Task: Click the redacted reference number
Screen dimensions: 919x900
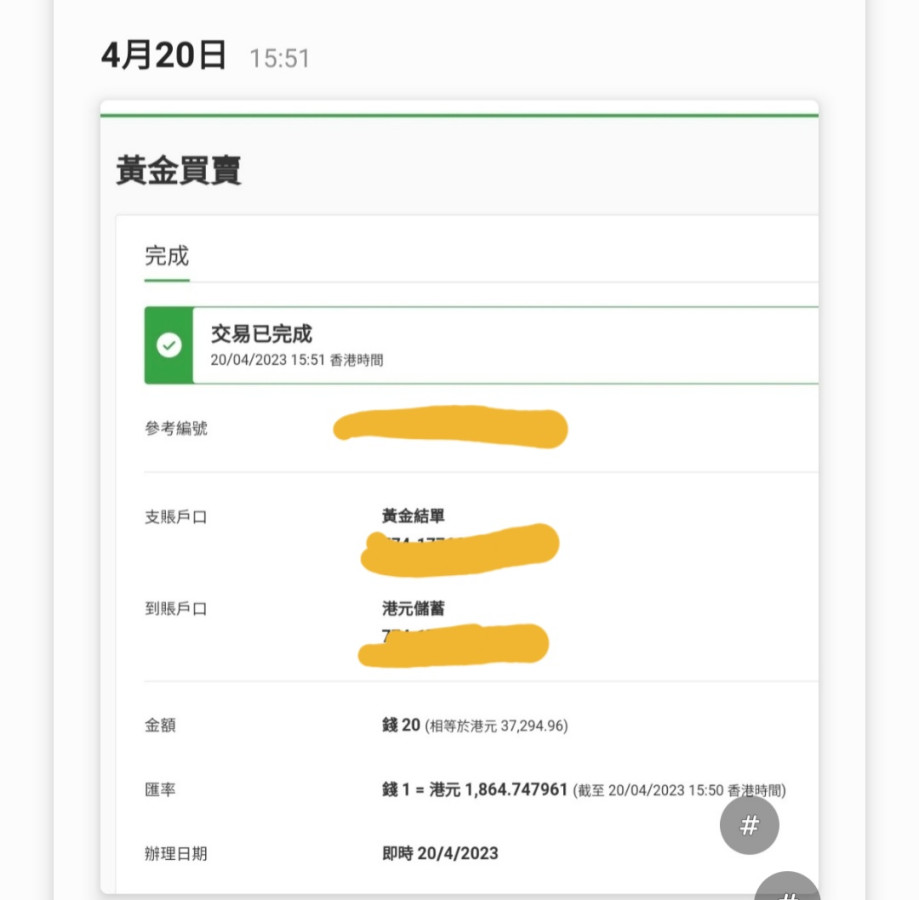Action: 450,428
